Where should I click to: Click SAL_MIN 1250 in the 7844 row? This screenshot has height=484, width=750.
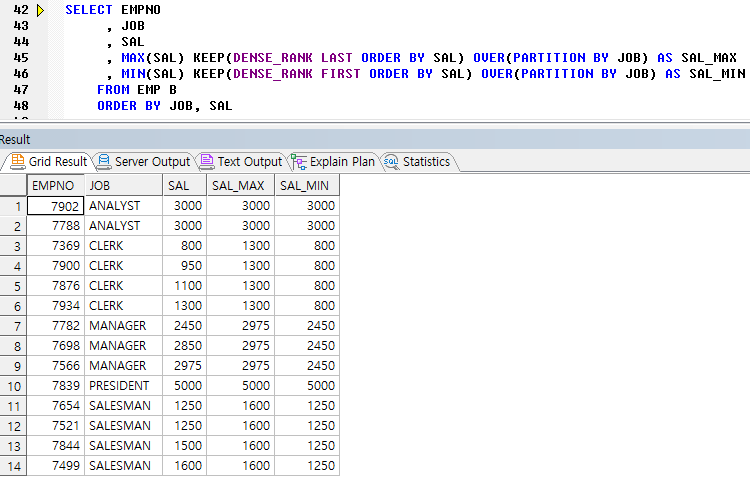click(x=308, y=446)
